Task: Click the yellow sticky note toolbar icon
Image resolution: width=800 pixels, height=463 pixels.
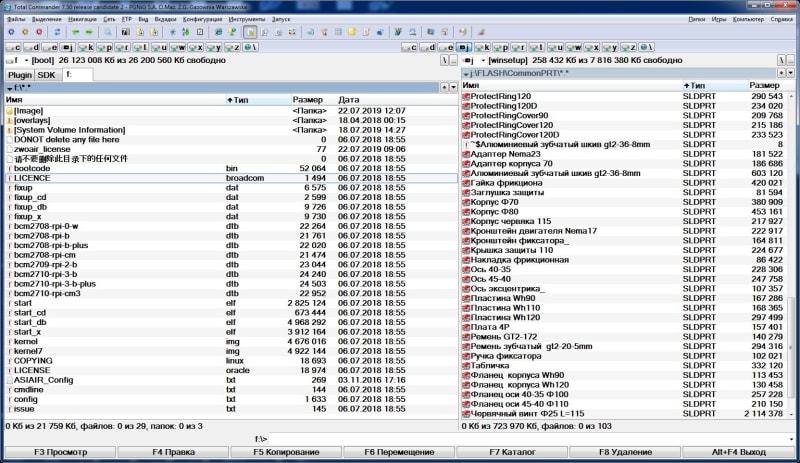Action: 352,32
